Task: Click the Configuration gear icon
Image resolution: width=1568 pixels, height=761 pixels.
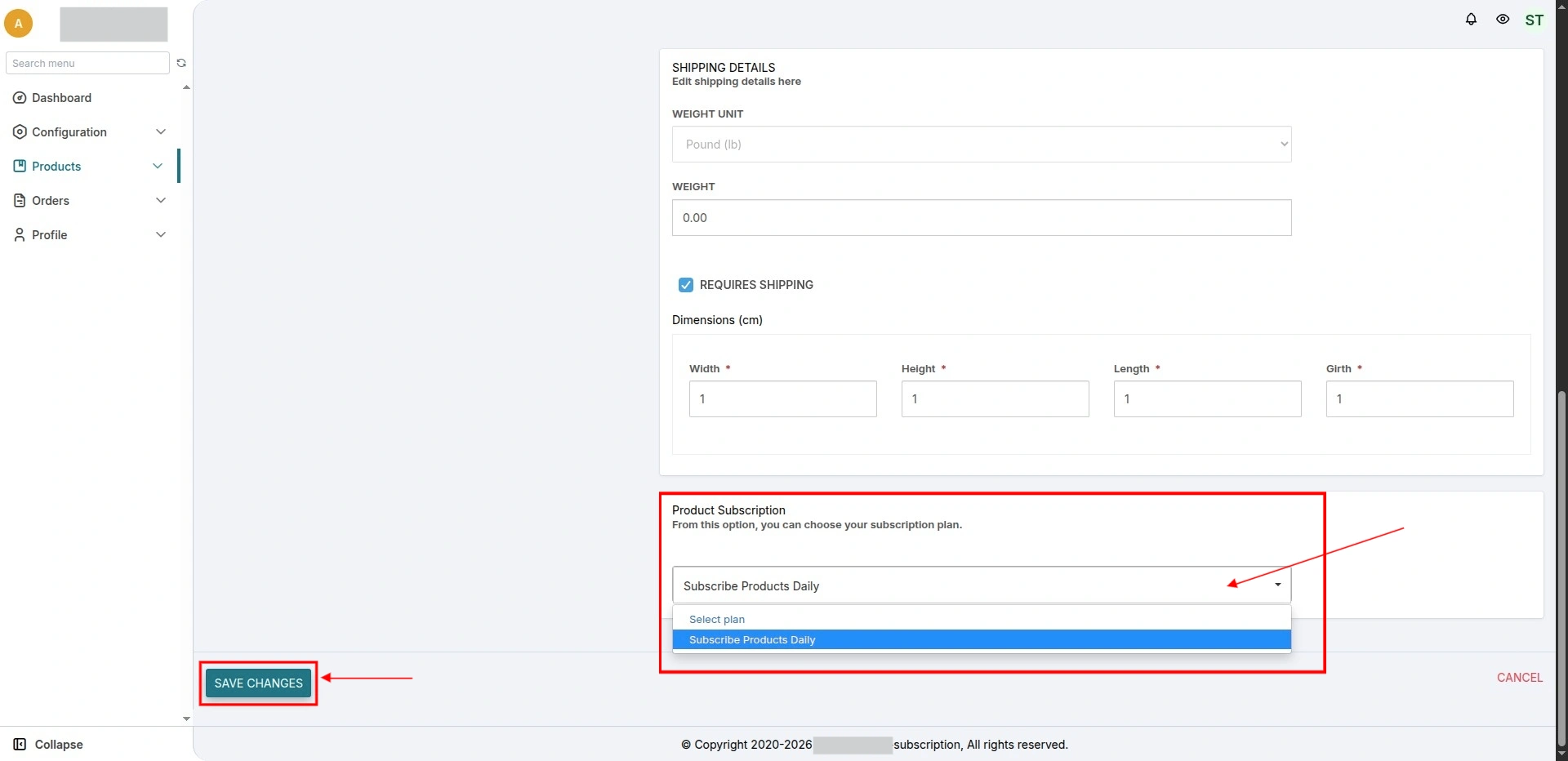Action: click(20, 132)
